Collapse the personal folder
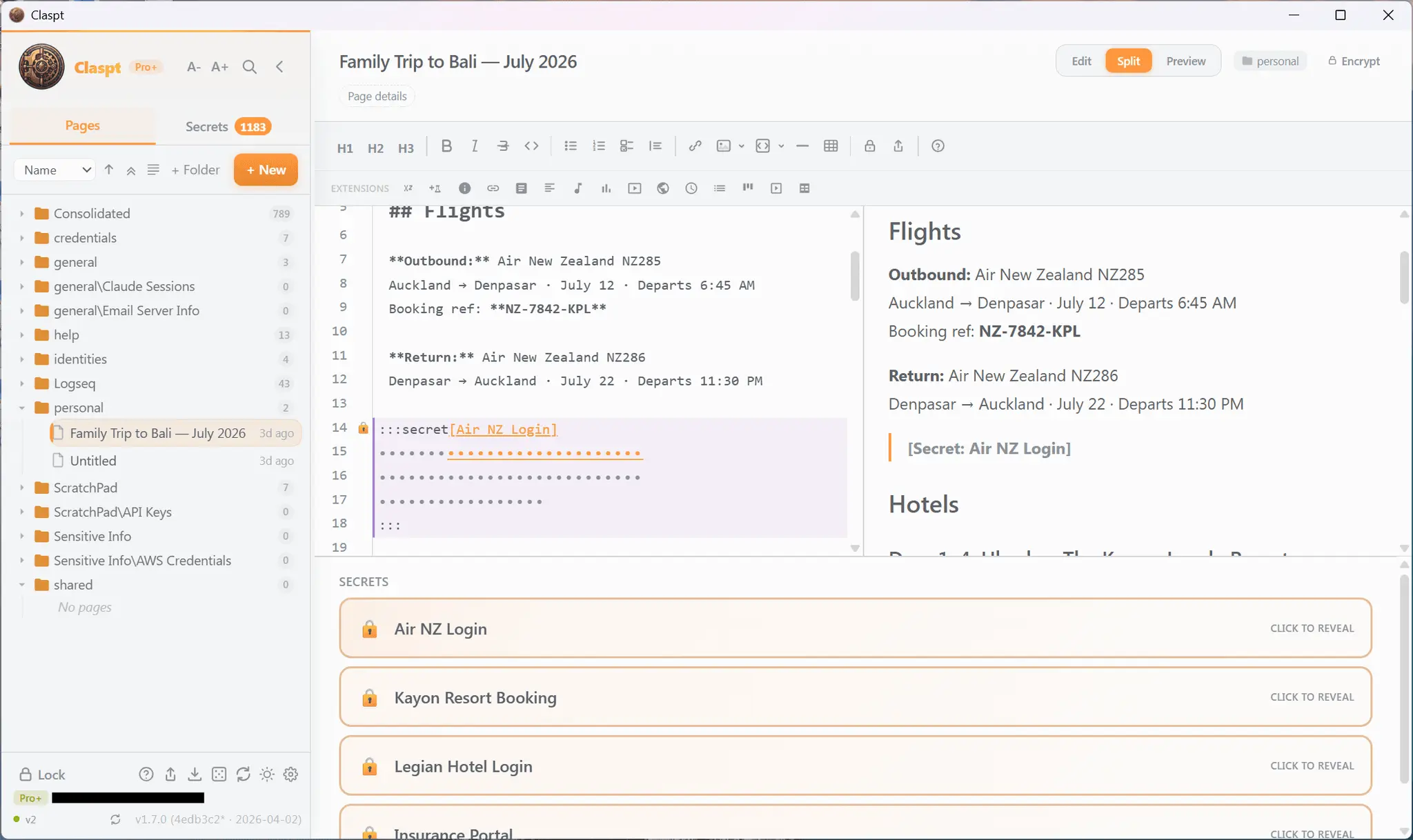The image size is (1413, 840). click(x=22, y=408)
